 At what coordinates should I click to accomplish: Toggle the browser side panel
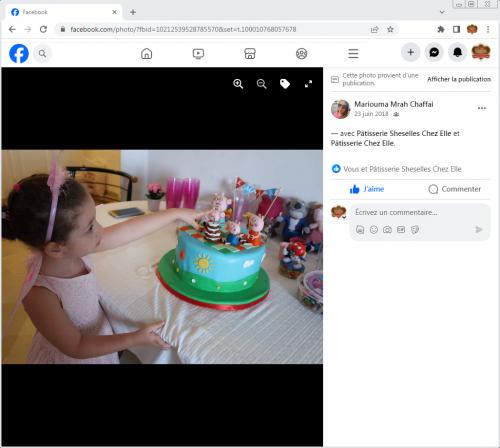click(456, 29)
